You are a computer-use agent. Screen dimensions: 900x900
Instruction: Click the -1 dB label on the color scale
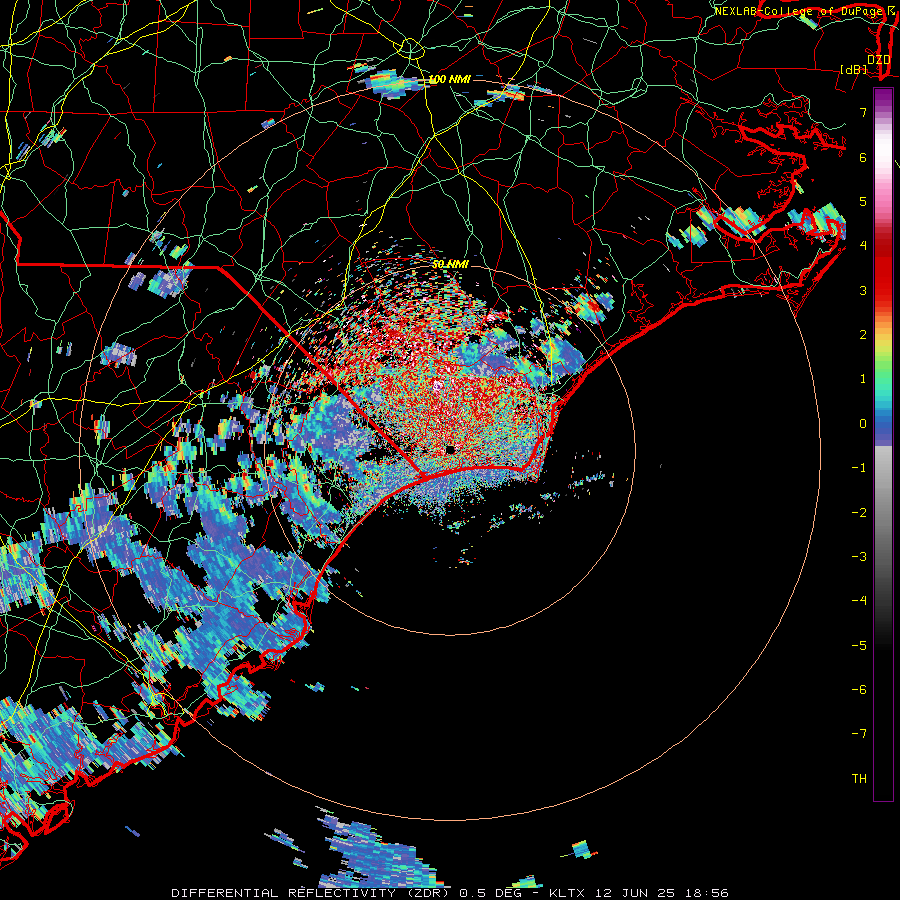859,468
